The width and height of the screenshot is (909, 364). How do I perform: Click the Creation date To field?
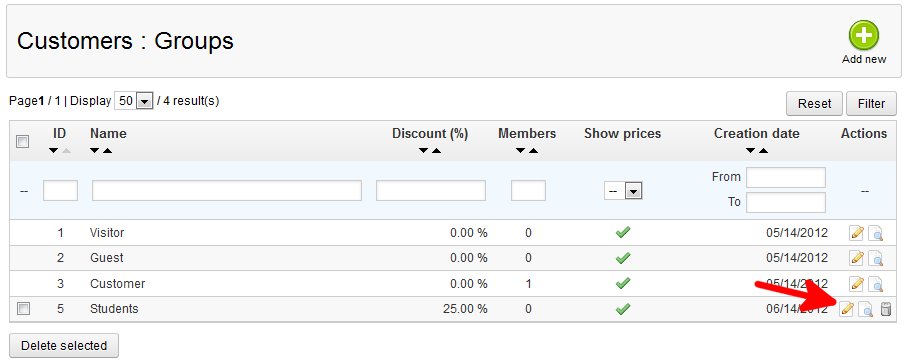(x=786, y=202)
